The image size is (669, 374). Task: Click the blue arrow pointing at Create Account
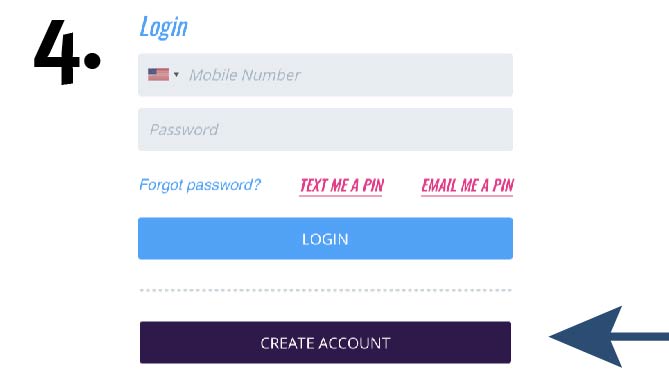(x=608, y=336)
